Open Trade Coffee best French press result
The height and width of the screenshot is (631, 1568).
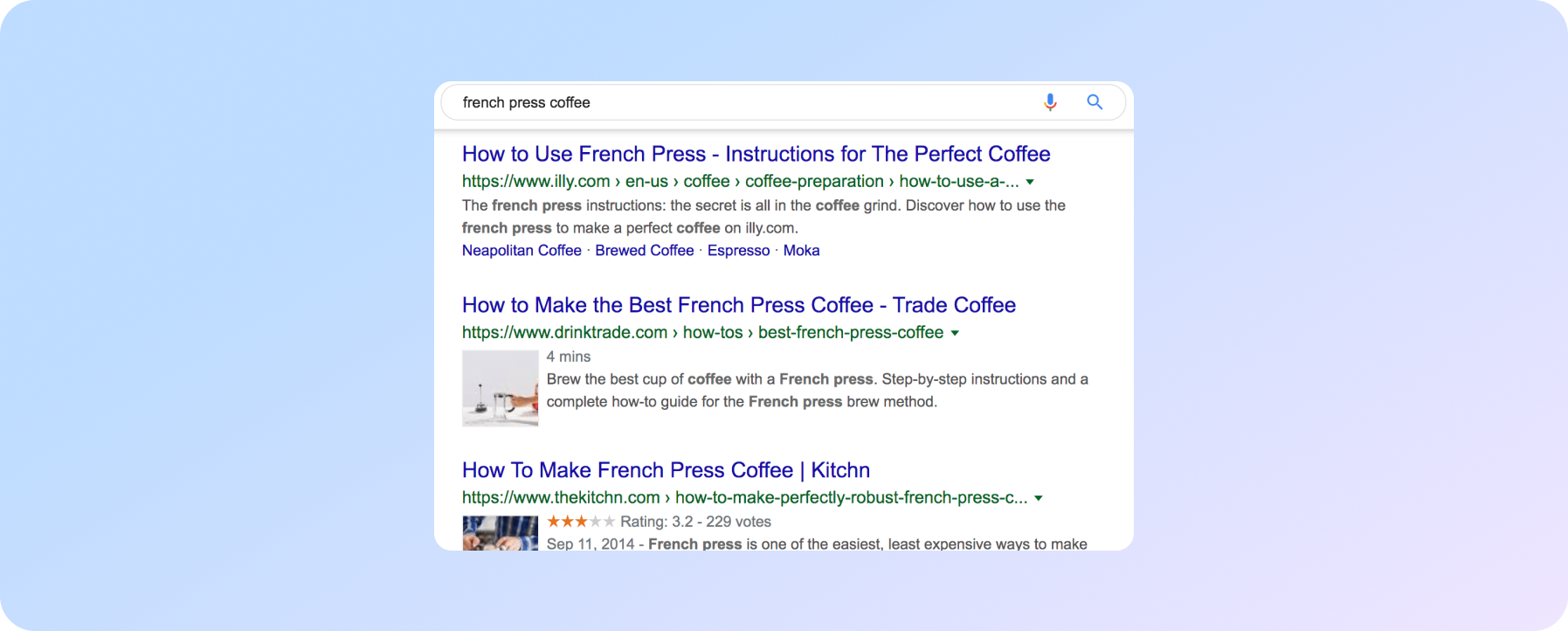click(739, 305)
